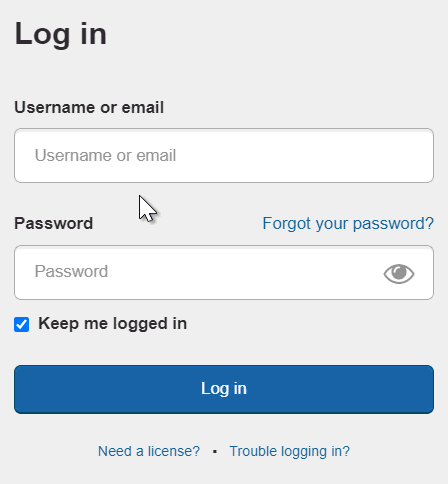Open the Forgot your password? link
Image resolution: width=448 pixels, height=484 pixels.
348,223
